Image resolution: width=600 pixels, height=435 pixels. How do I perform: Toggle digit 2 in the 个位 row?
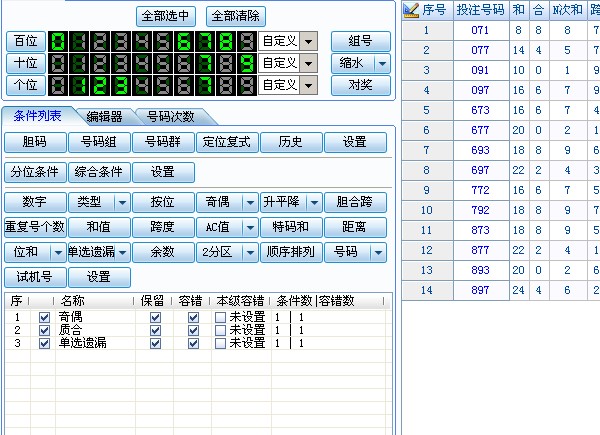[100, 86]
